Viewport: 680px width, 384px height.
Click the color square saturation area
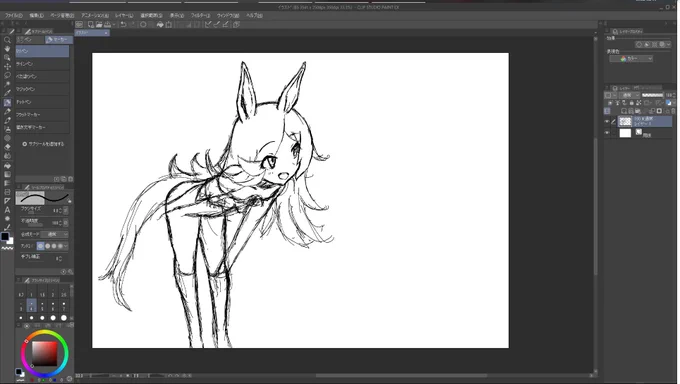pos(45,354)
